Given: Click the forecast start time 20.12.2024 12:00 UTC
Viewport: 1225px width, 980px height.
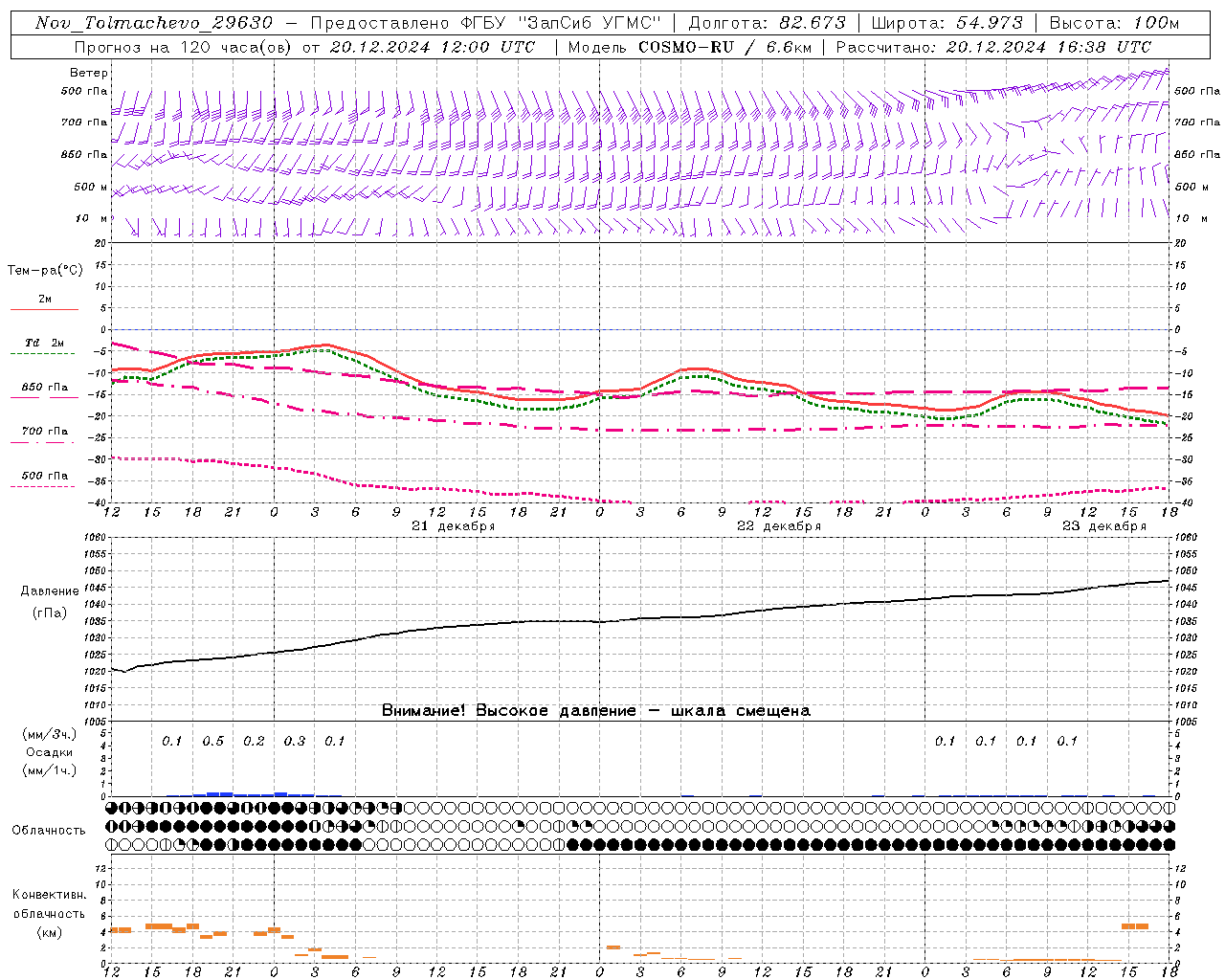Looking at the screenshot, I should point(433,47).
